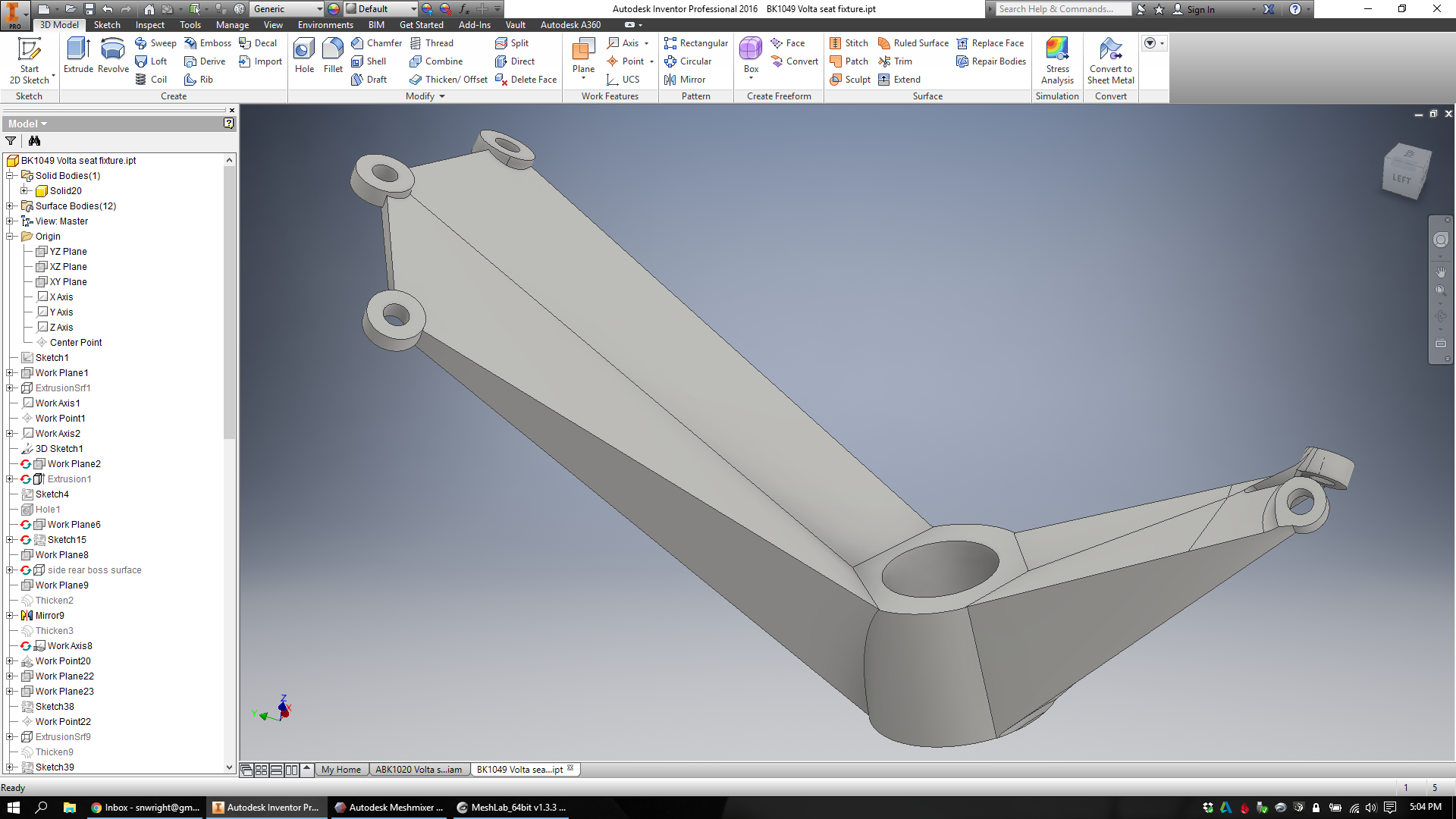Select the Fillet tool
Image resolution: width=1456 pixels, height=819 pixels.
point(333,55)
